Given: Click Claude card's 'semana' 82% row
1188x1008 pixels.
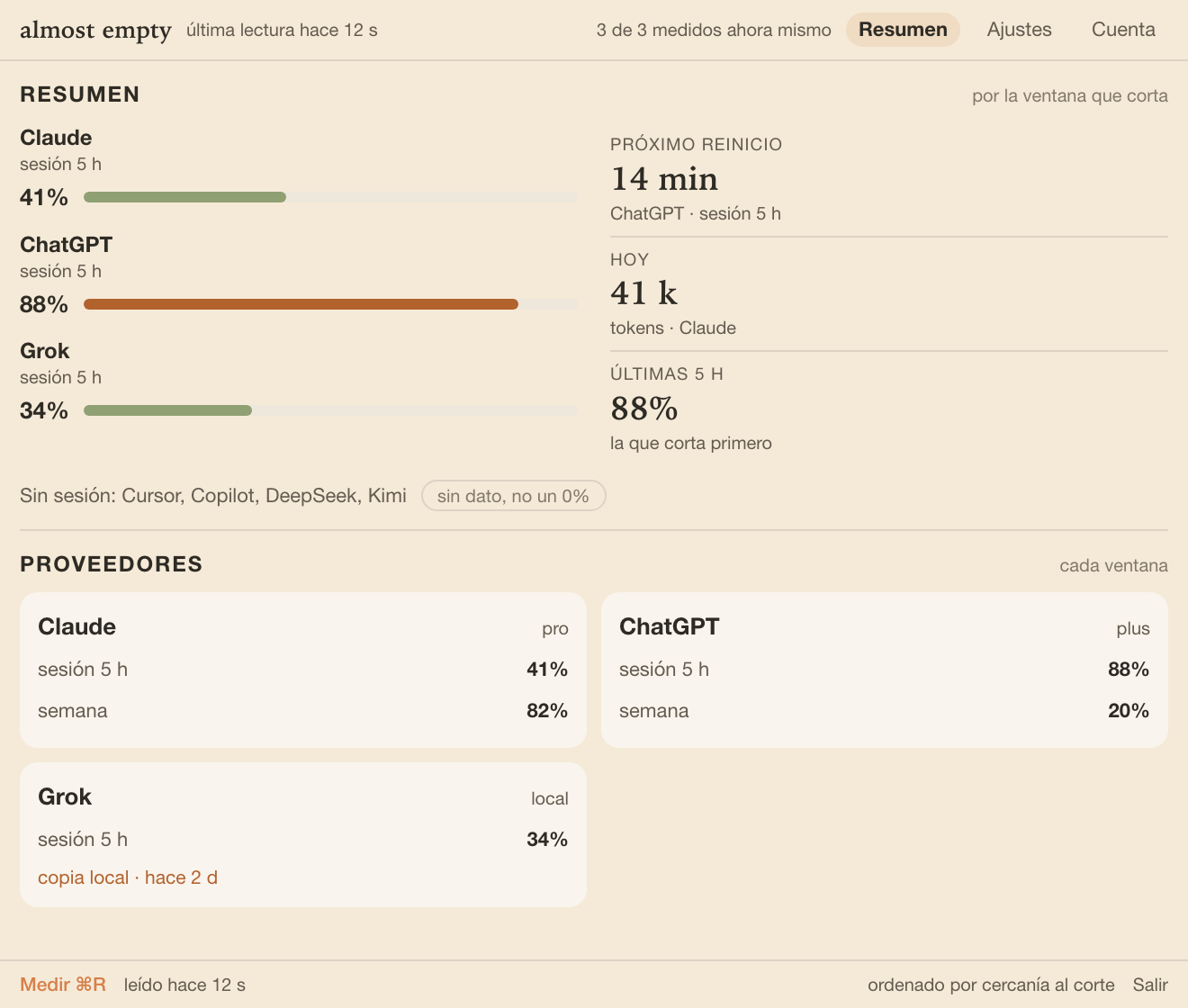Looking at the screenshot, I should pos(303,711).
